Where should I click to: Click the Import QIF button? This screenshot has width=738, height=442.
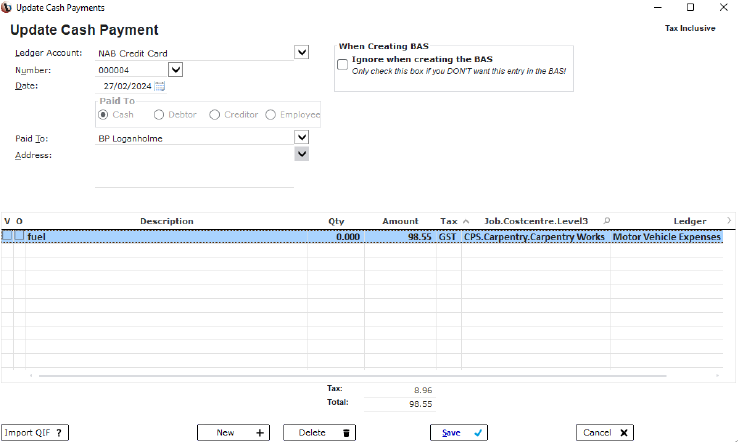pyautogui.click(x=35, y=433)
